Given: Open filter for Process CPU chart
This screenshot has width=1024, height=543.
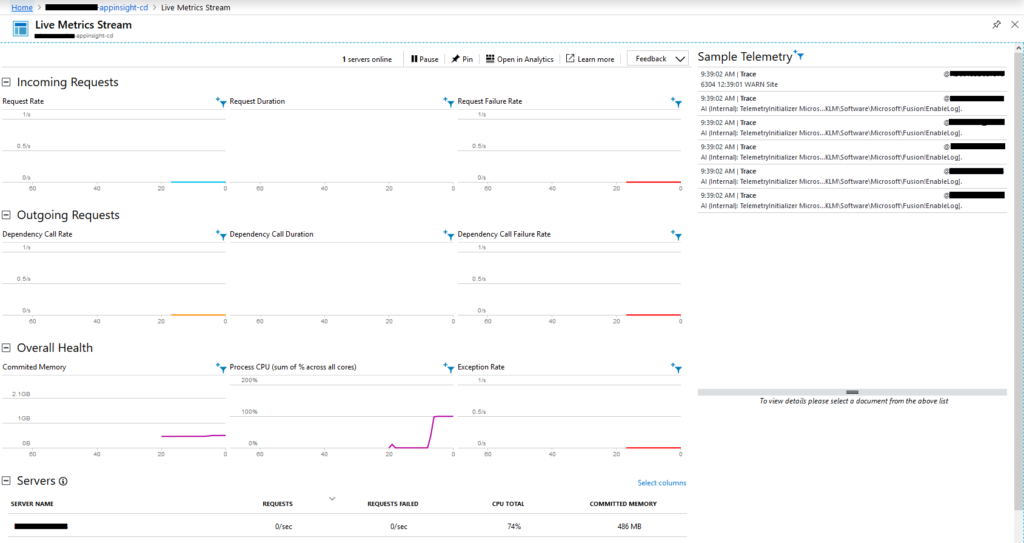Looking at the screenshot, I should [x=448, y=368].
